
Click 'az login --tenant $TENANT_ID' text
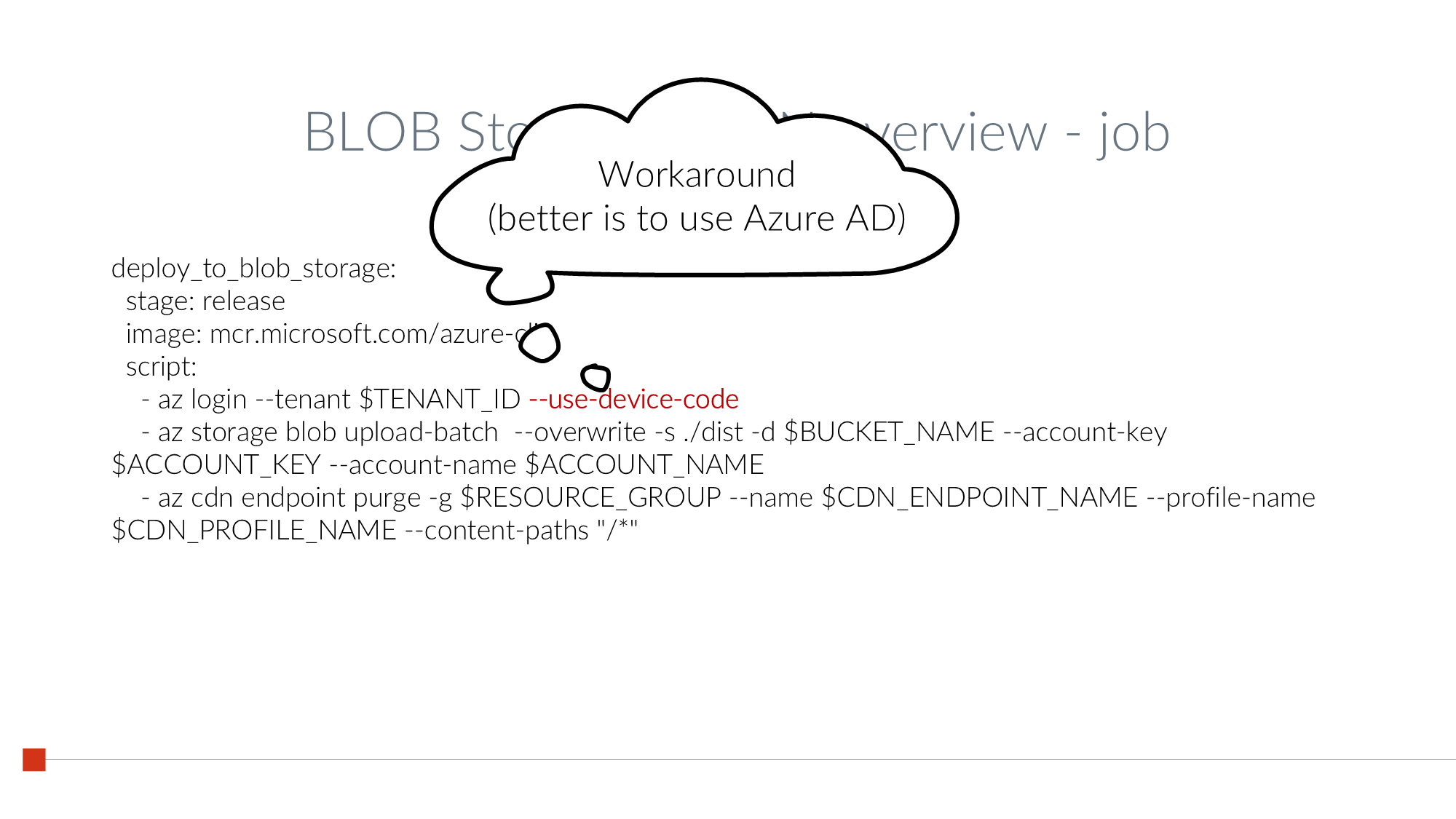[x=339, y=400]
